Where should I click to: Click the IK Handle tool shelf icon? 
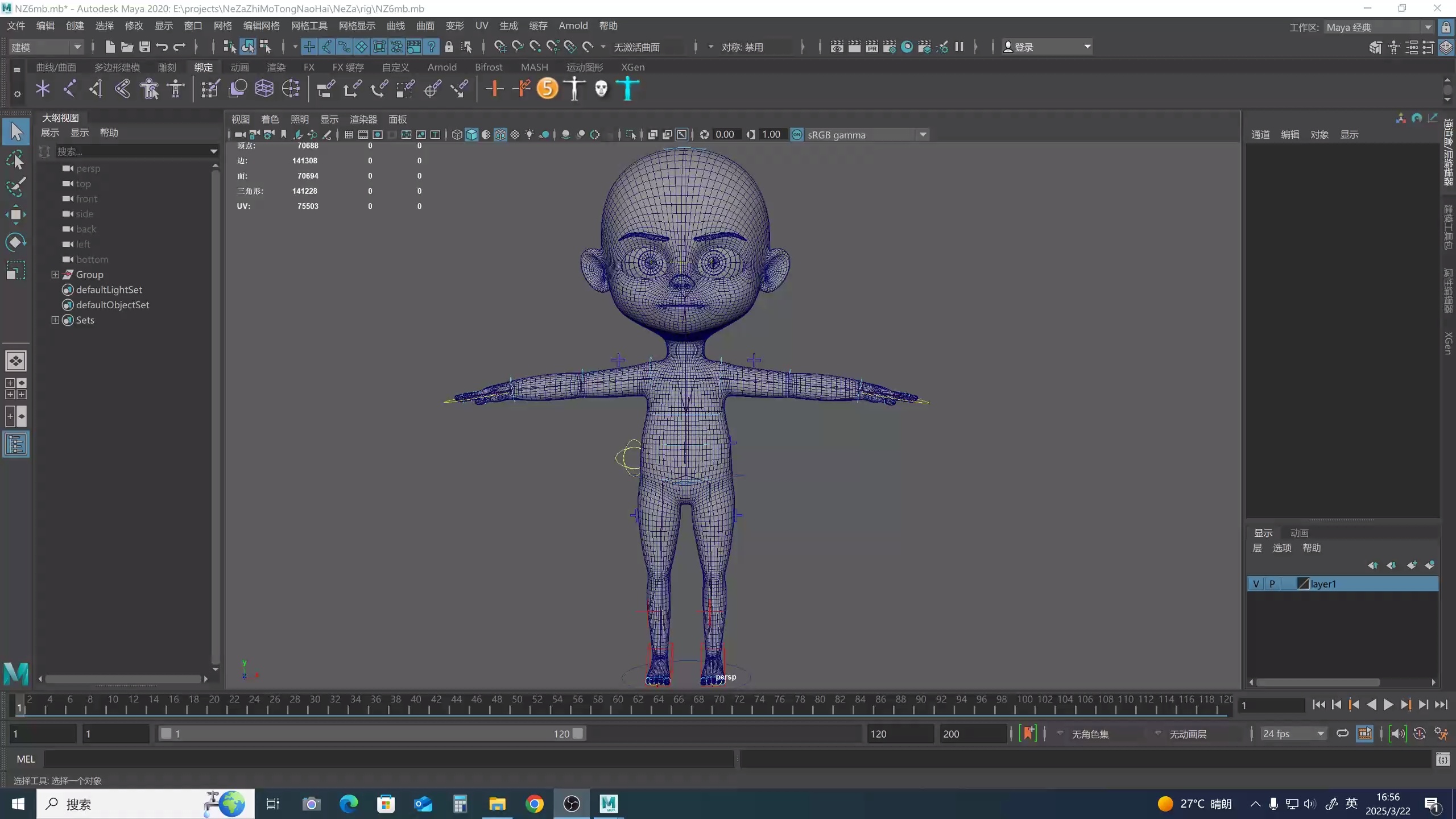[95, 88]
